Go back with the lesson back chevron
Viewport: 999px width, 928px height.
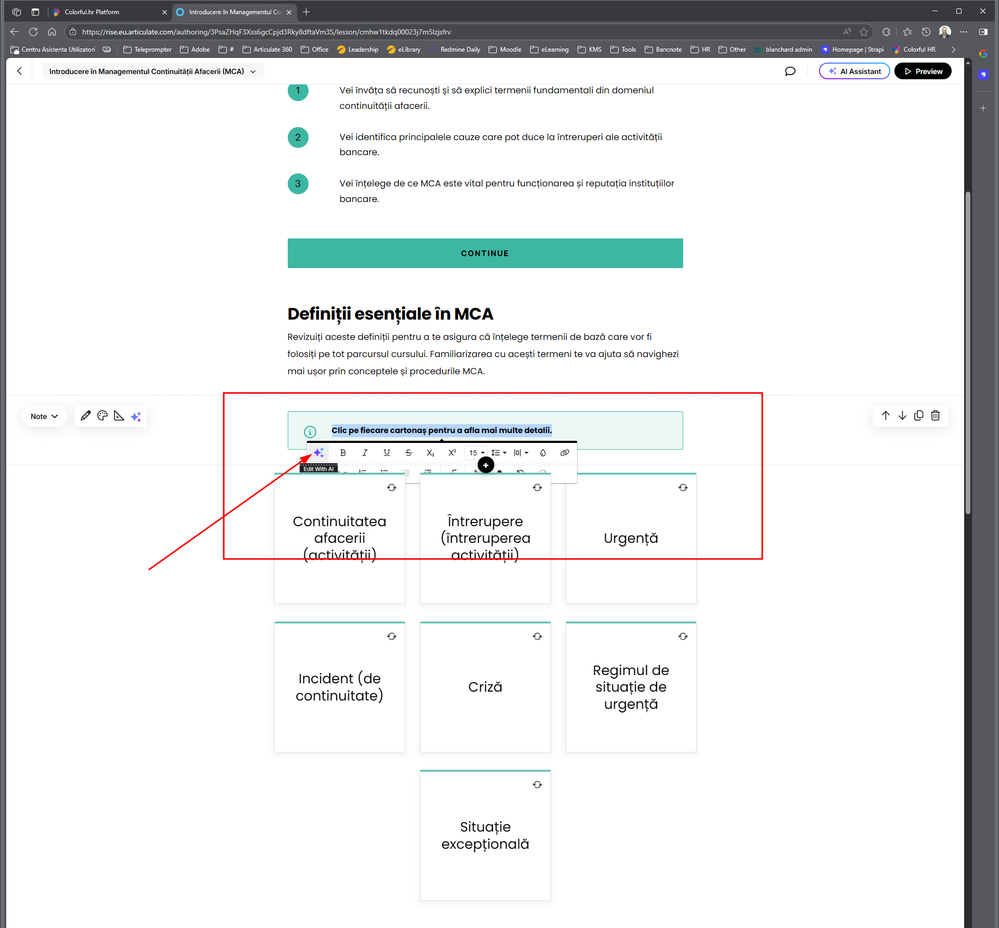click(x=20, y=71)
